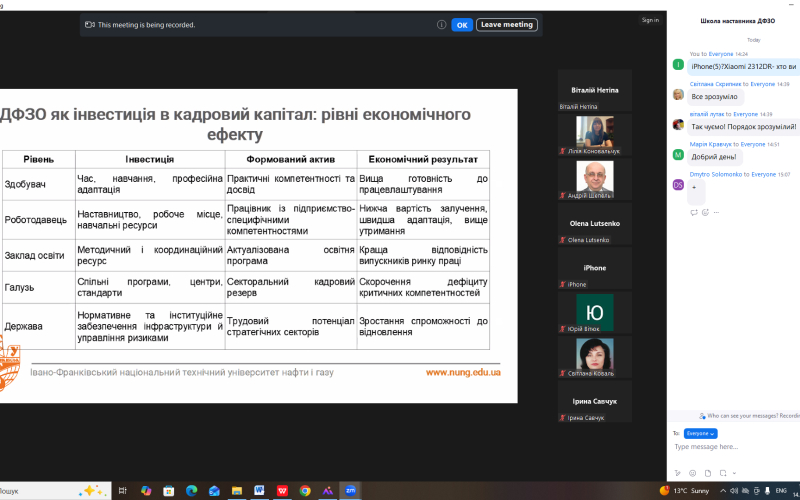Select Юрій Вінюк participant tile with Ю avatar
This screenshot has height=500, width=800.
click(594, 312)
